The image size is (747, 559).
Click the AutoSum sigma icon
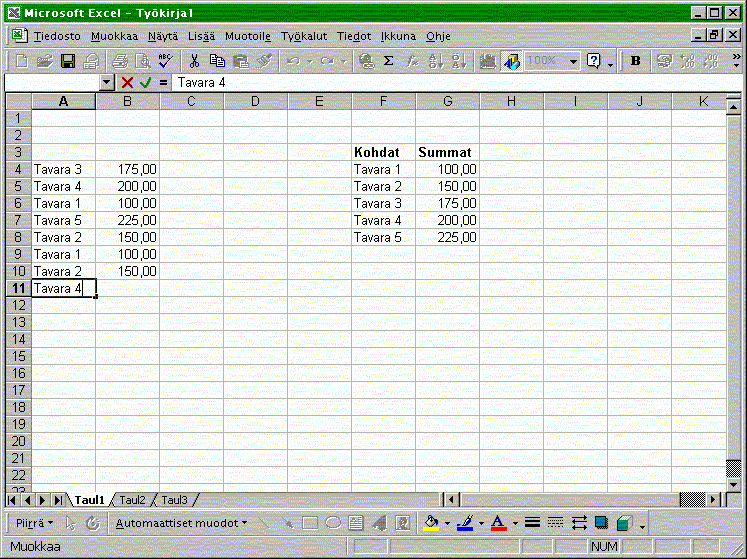388,61
